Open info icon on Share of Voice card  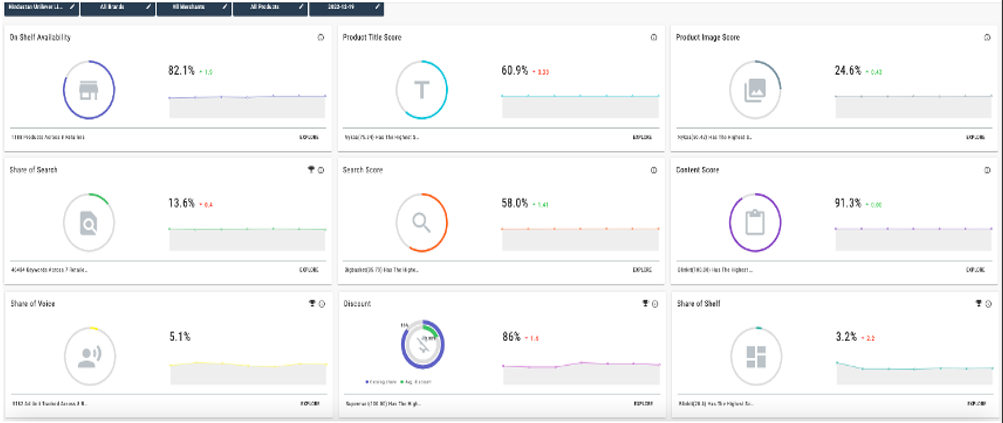coord(321,303)
